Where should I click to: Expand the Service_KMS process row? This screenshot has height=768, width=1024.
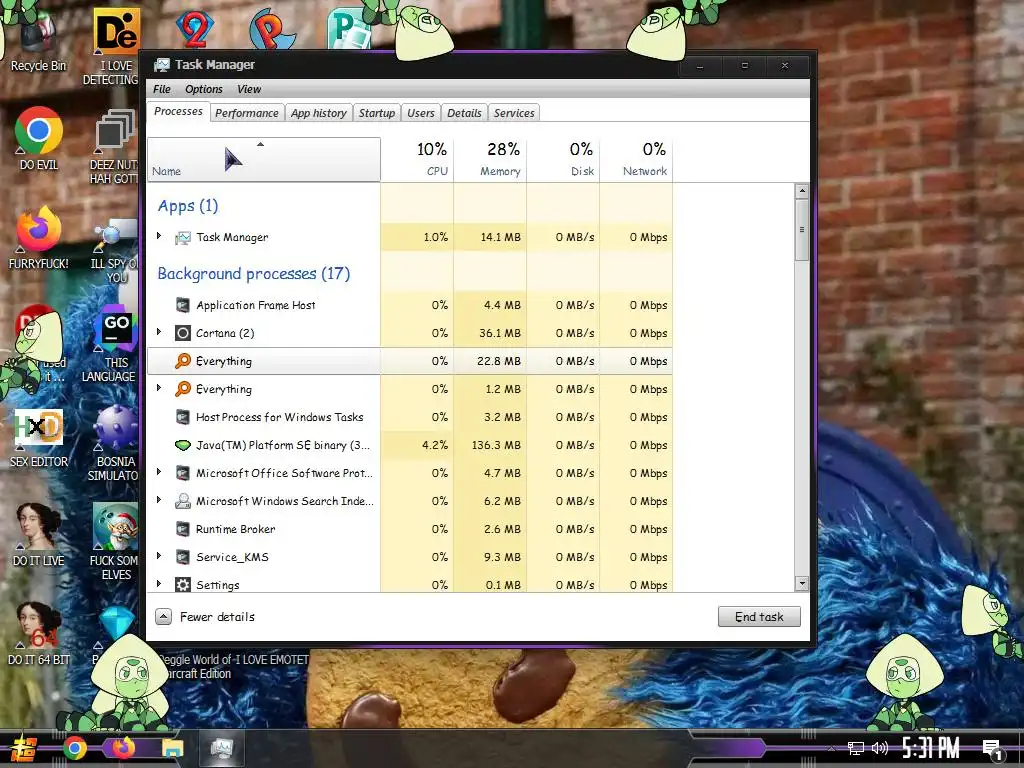coord(159,556)
